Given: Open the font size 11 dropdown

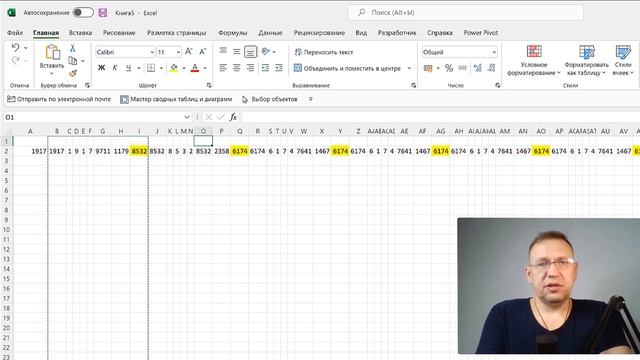Looking at the screenshot, I should pos(178,52).
